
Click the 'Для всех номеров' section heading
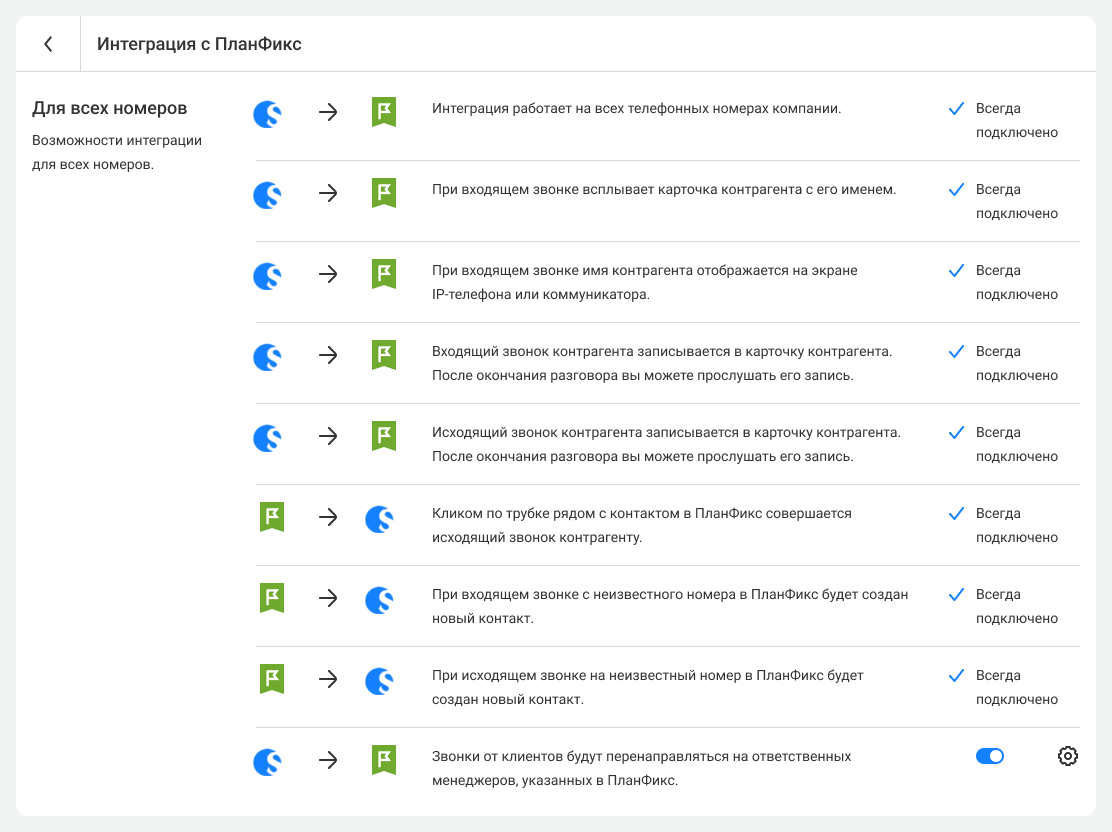click(109, 108)
